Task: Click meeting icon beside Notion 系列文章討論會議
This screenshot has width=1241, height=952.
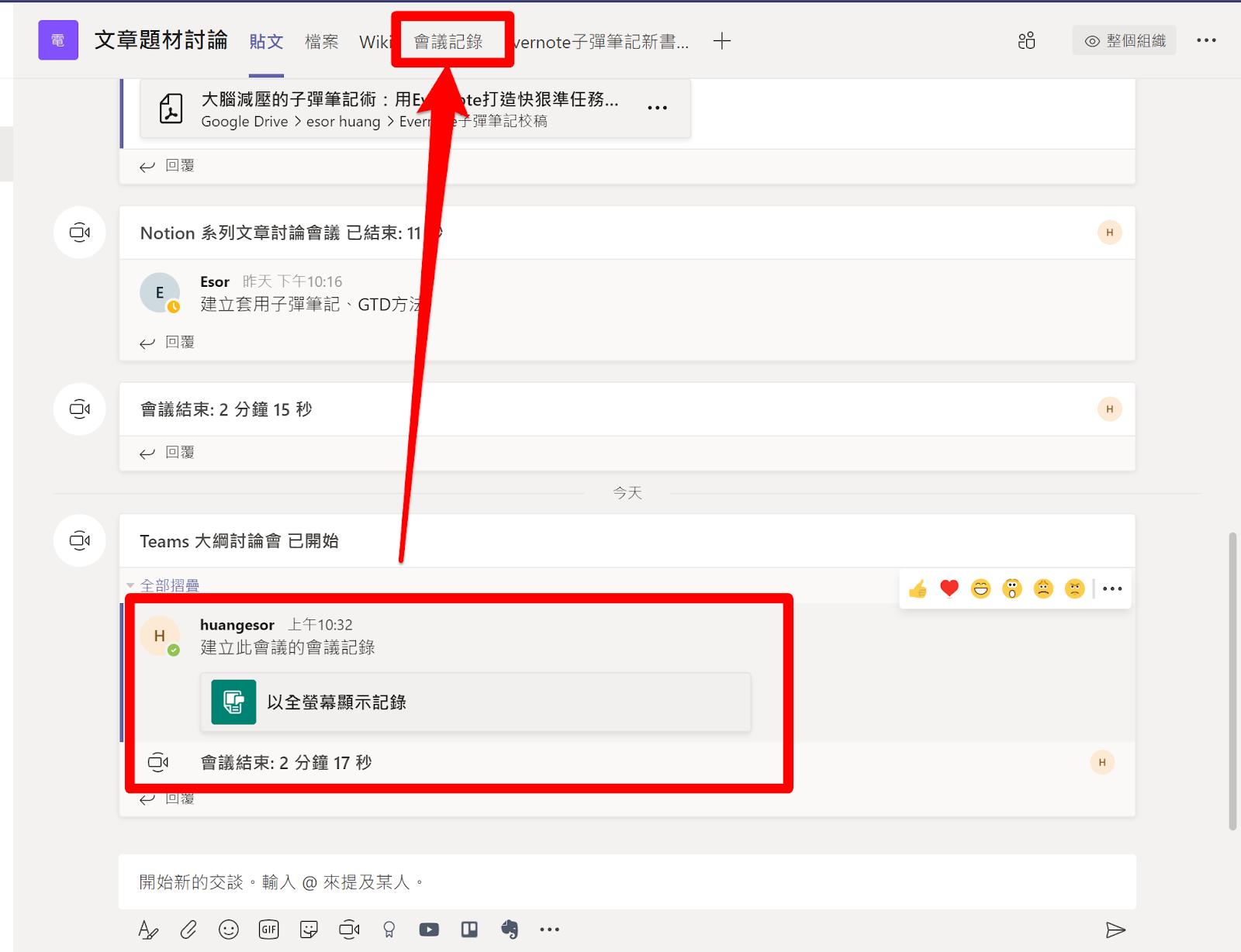Action: click(x=80, y=233)
